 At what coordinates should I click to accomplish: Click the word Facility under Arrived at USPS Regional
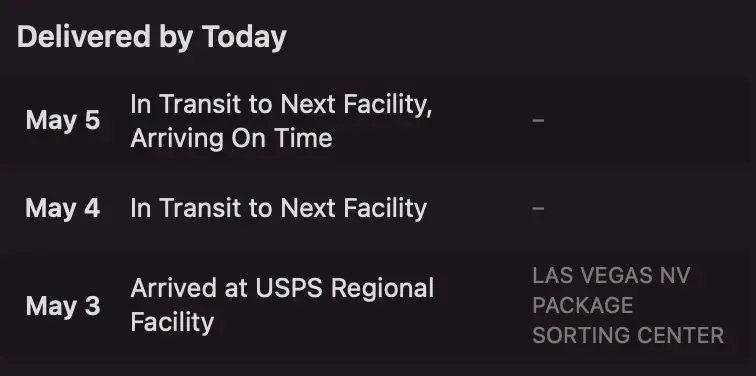click(x=172, y=322)
